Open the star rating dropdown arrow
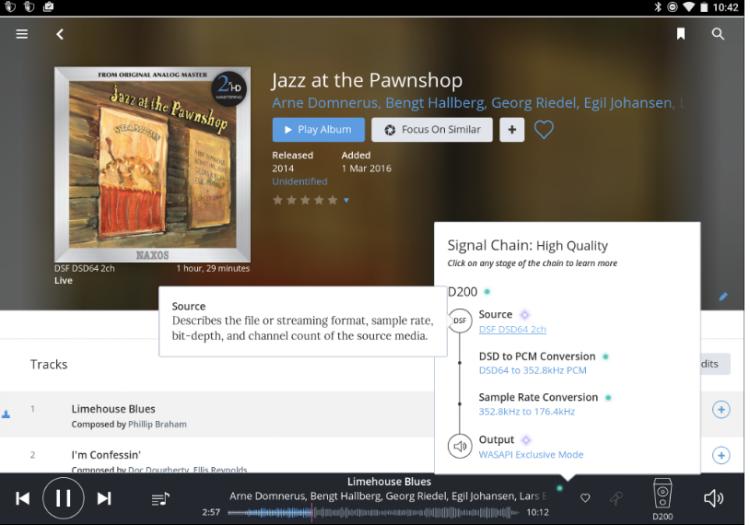 pos(346,200)
